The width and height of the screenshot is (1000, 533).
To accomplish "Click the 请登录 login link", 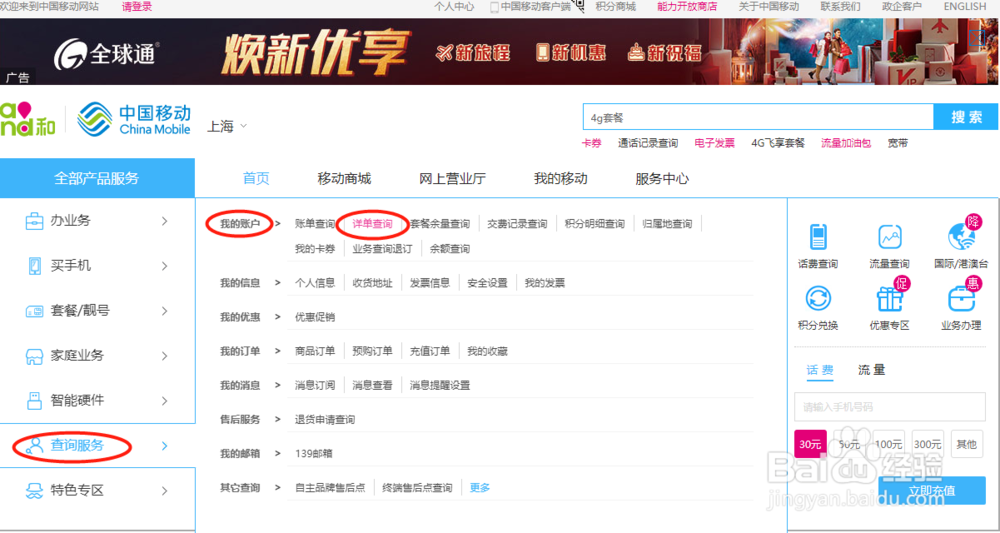I will (x=137, y=7).
